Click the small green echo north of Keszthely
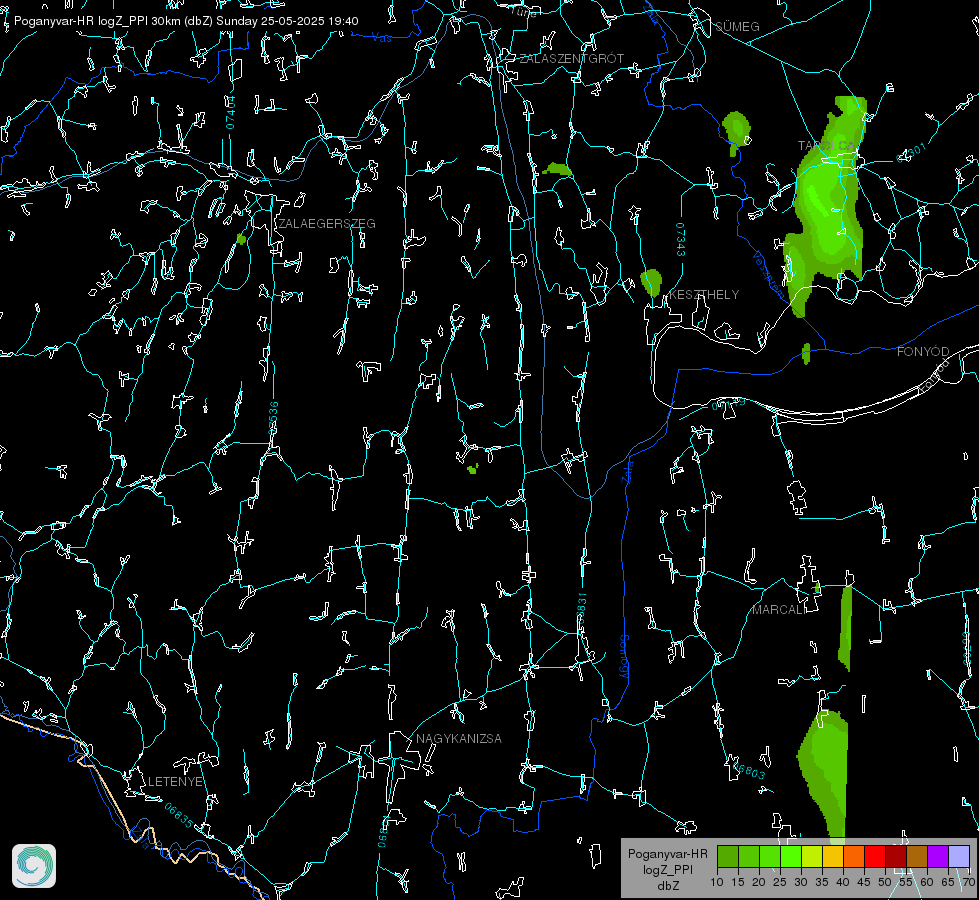This screenshot has width=979, height=900. coord(651,282)
